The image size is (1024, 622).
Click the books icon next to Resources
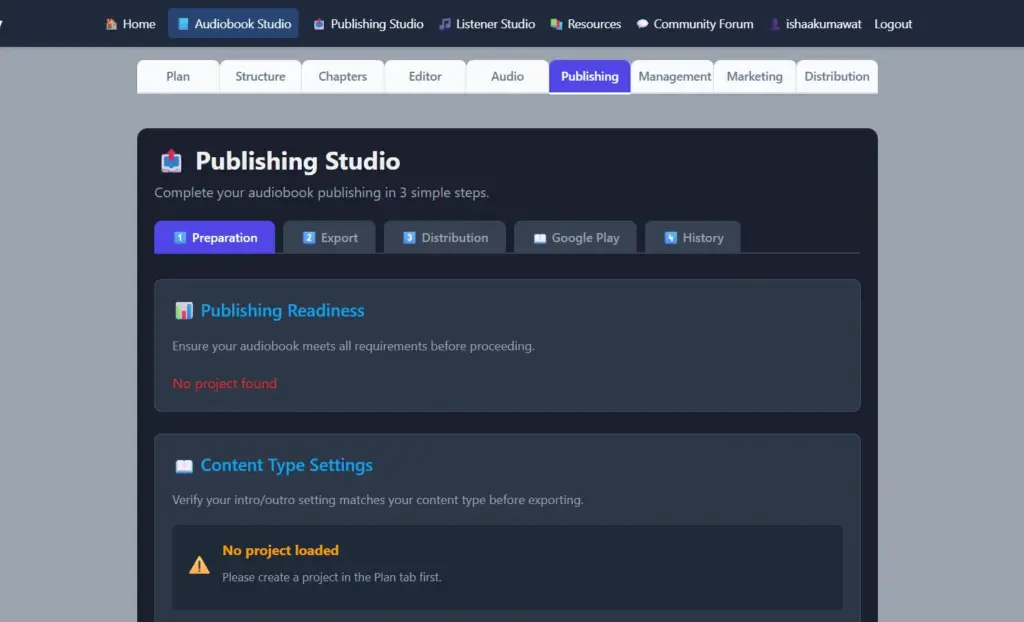(556, 24)
